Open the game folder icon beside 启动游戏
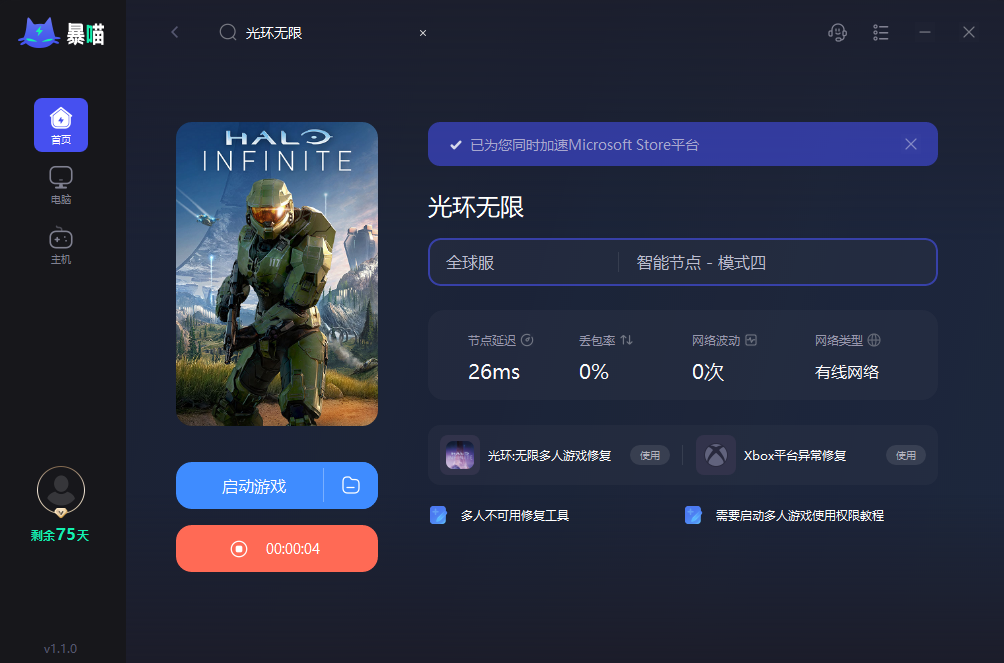The width and height of the screenshot is (1004, 663). pos(351,486)
